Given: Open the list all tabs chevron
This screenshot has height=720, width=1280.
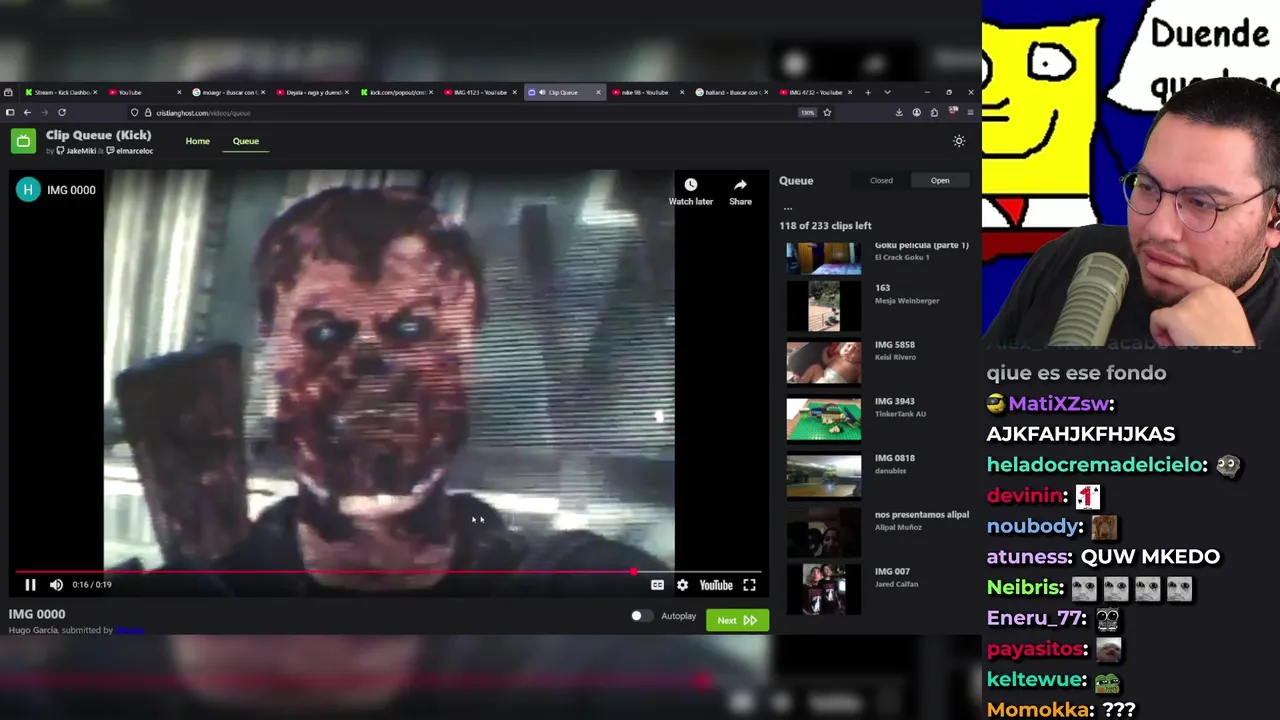Looking at the screenshot, I should [x=887, y=93].
